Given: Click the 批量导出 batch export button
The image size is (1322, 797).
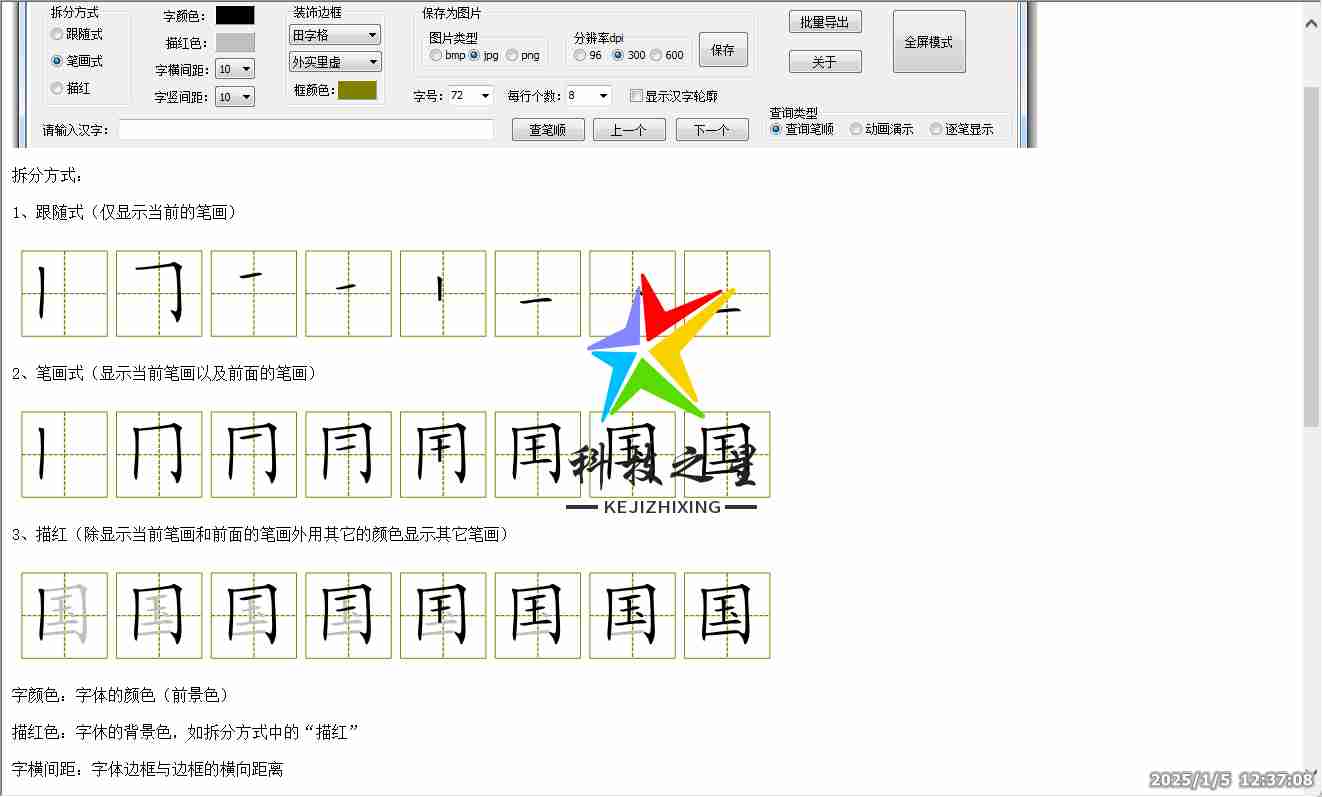Looking at the screenshot, I should click(x=824, y=21).
